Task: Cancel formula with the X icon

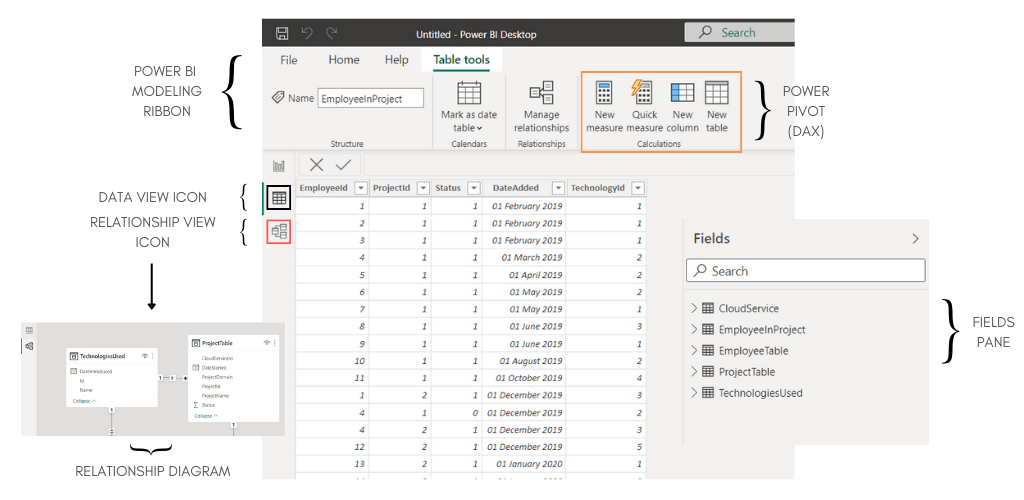Action: click(x=316, y=164)
